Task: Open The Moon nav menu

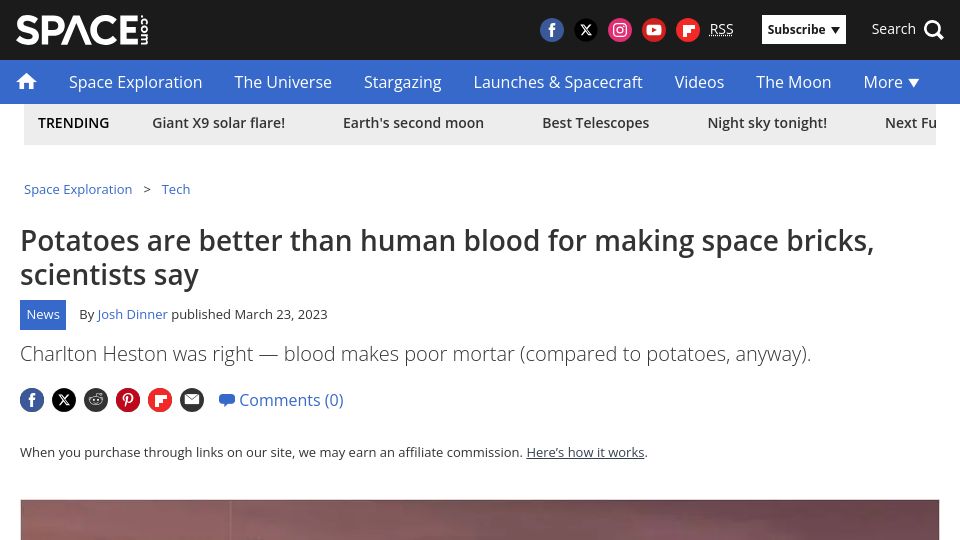Action: [x=793, y=82]
